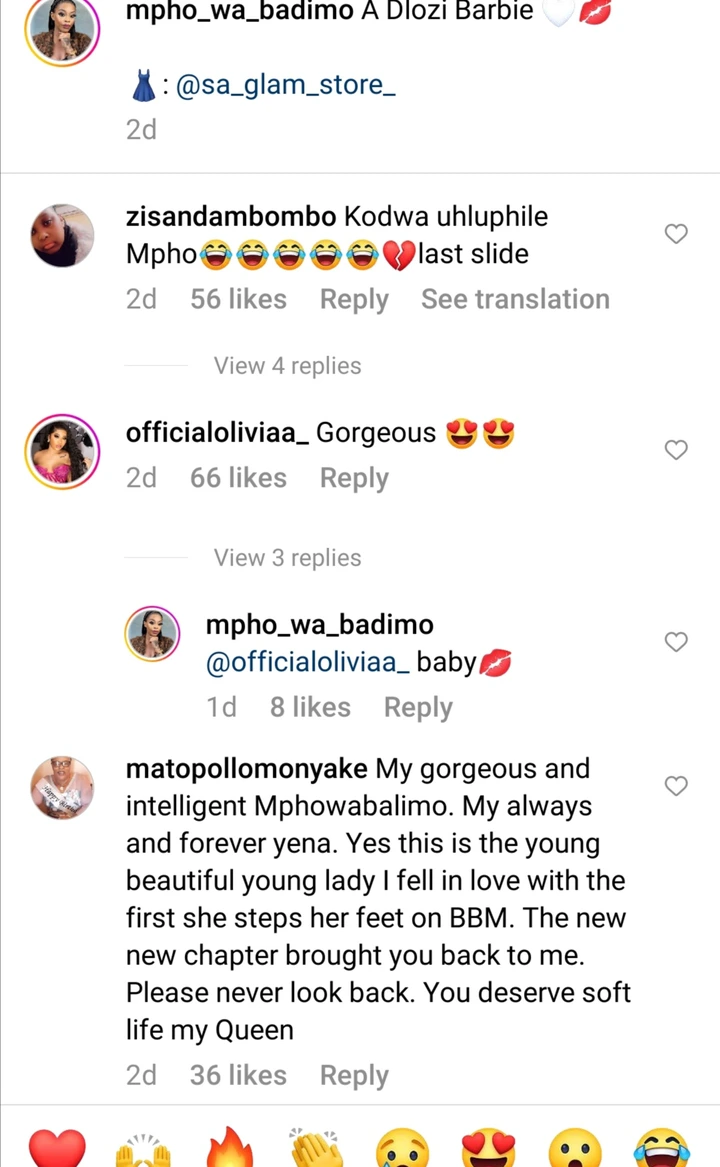Expand View 3 replies
The width and height of the screenshot is (720, 1167).
287,558
